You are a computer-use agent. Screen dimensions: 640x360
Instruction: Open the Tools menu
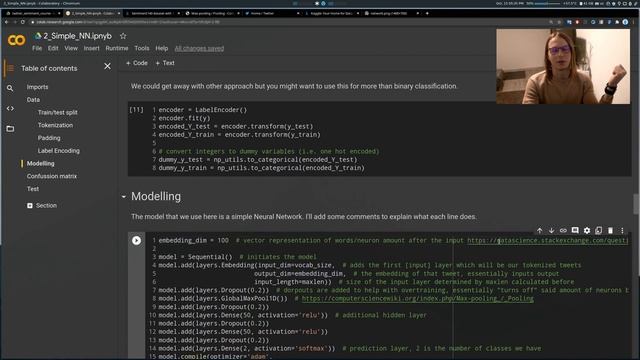tap(142, 48)
